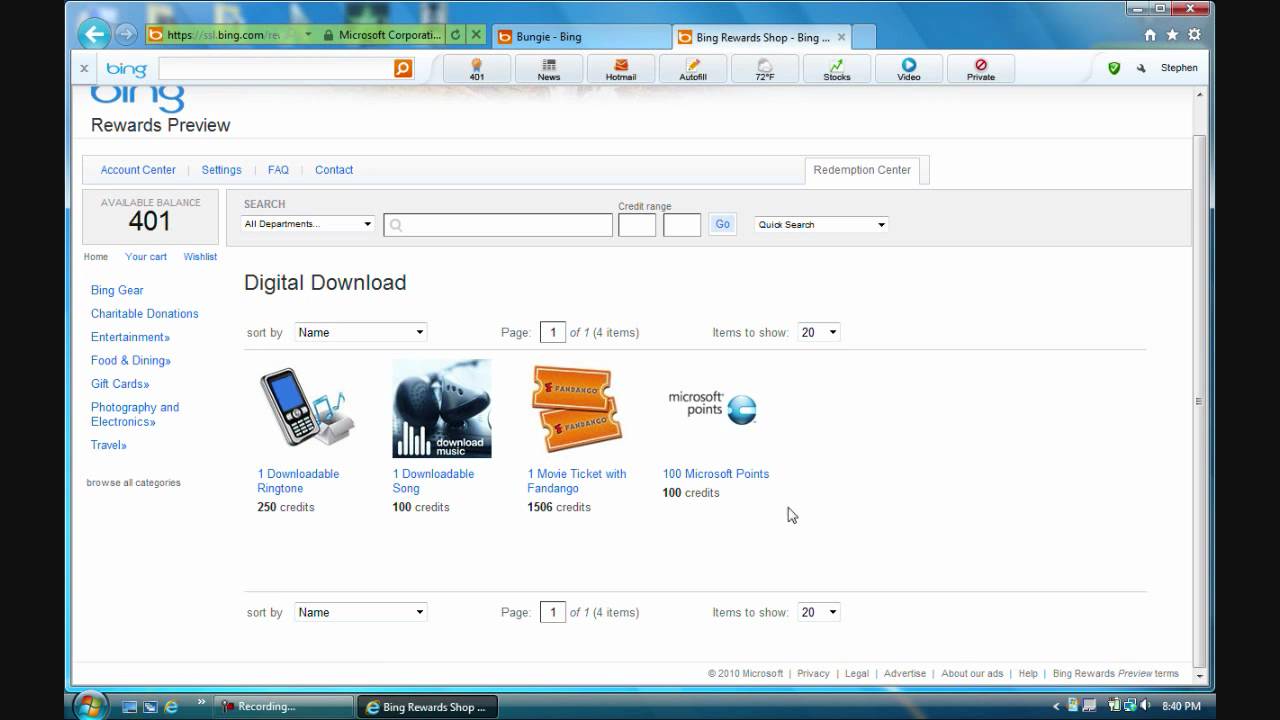The width and height of the screenshot is (1280, 720).
Task: Open the FAQ link
Action: click(278, 170)
